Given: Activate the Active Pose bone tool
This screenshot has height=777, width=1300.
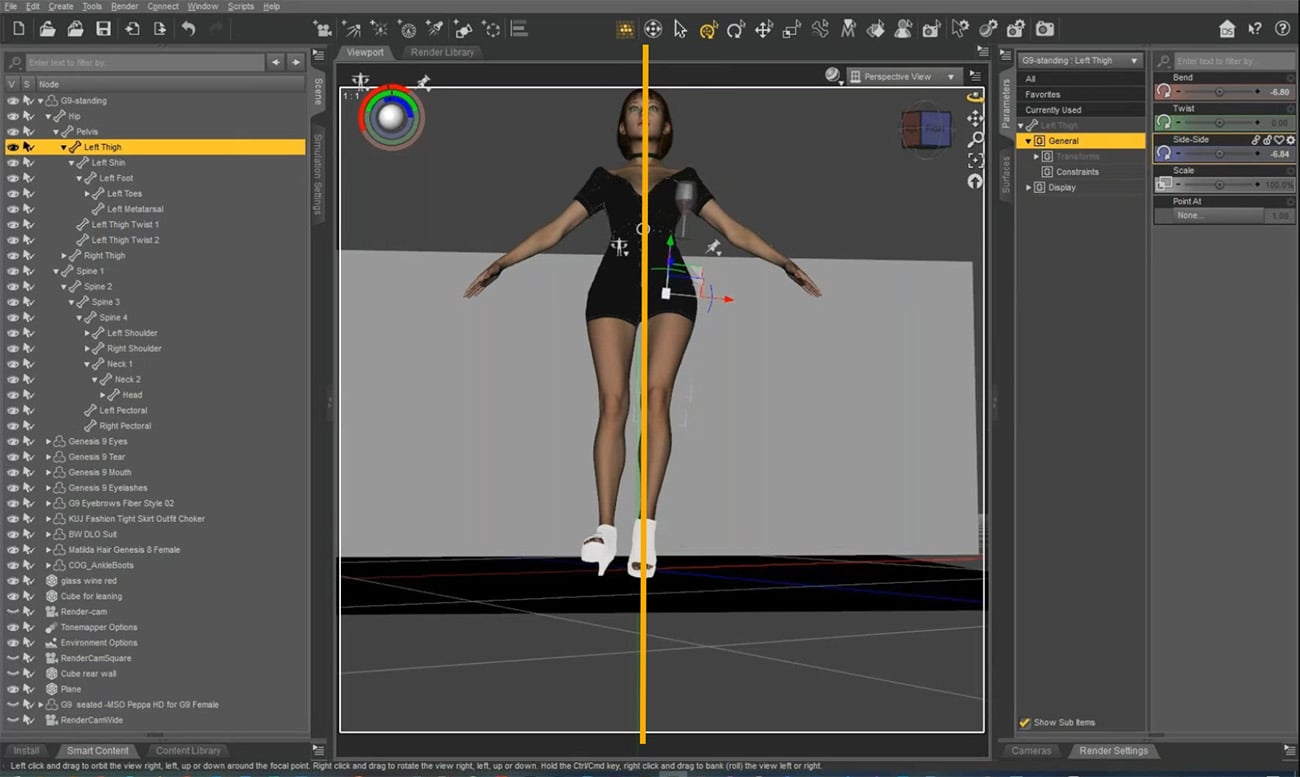Looking at the screenshot, I should [x=820, y=29].
